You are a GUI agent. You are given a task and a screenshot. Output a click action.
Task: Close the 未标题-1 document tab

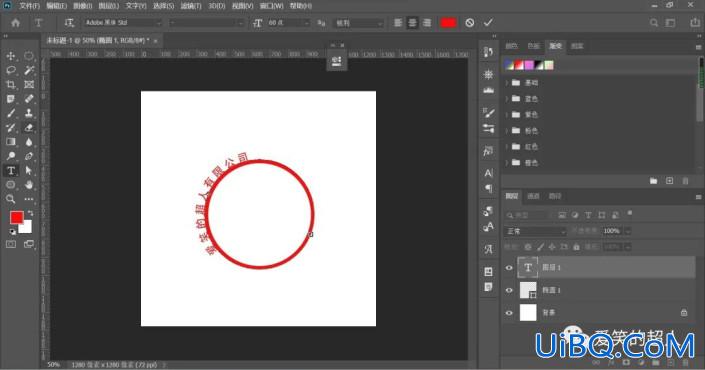point(156,41)
